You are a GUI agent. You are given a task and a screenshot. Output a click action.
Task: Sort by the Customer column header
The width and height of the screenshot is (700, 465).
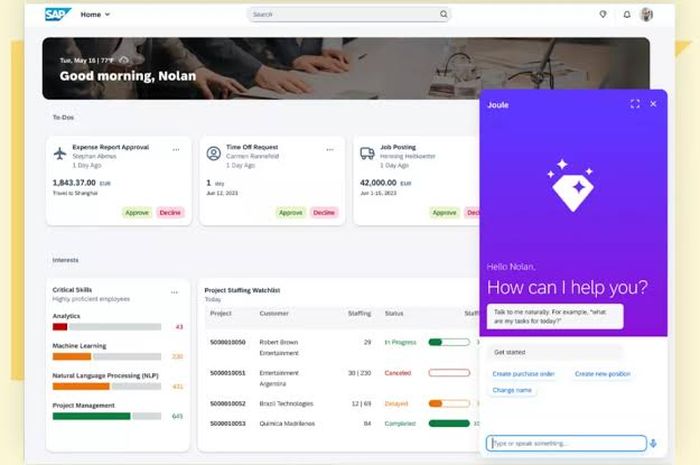(274, 313)
